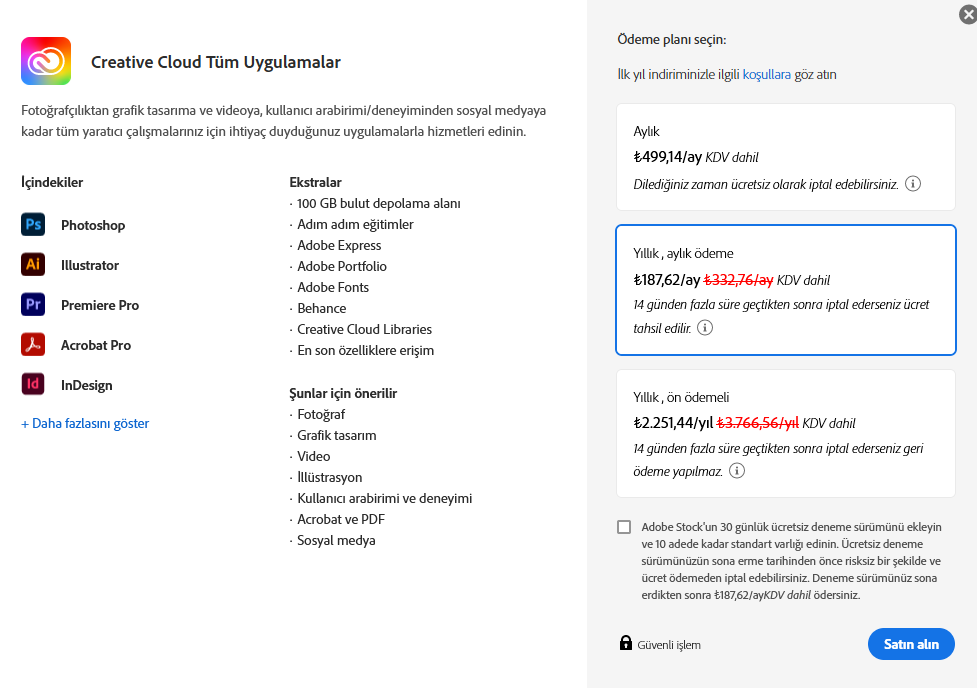Image resolution: width=977 pixels, height=688 pixels.
Task: Click the InDesign app icon
Action: click(x=33, y=385)
